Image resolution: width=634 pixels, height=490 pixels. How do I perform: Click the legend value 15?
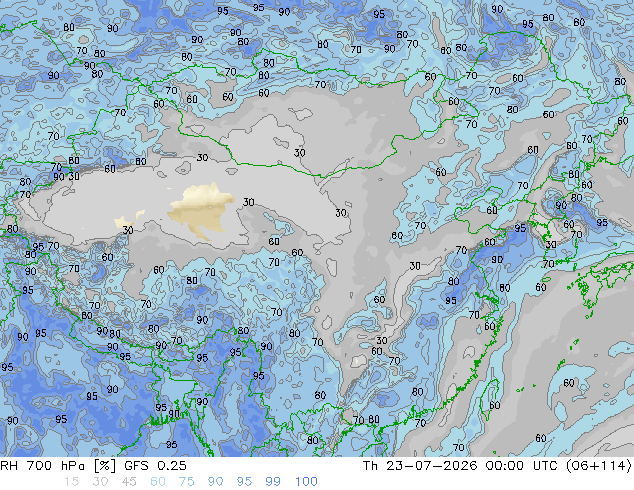point(71,482)
